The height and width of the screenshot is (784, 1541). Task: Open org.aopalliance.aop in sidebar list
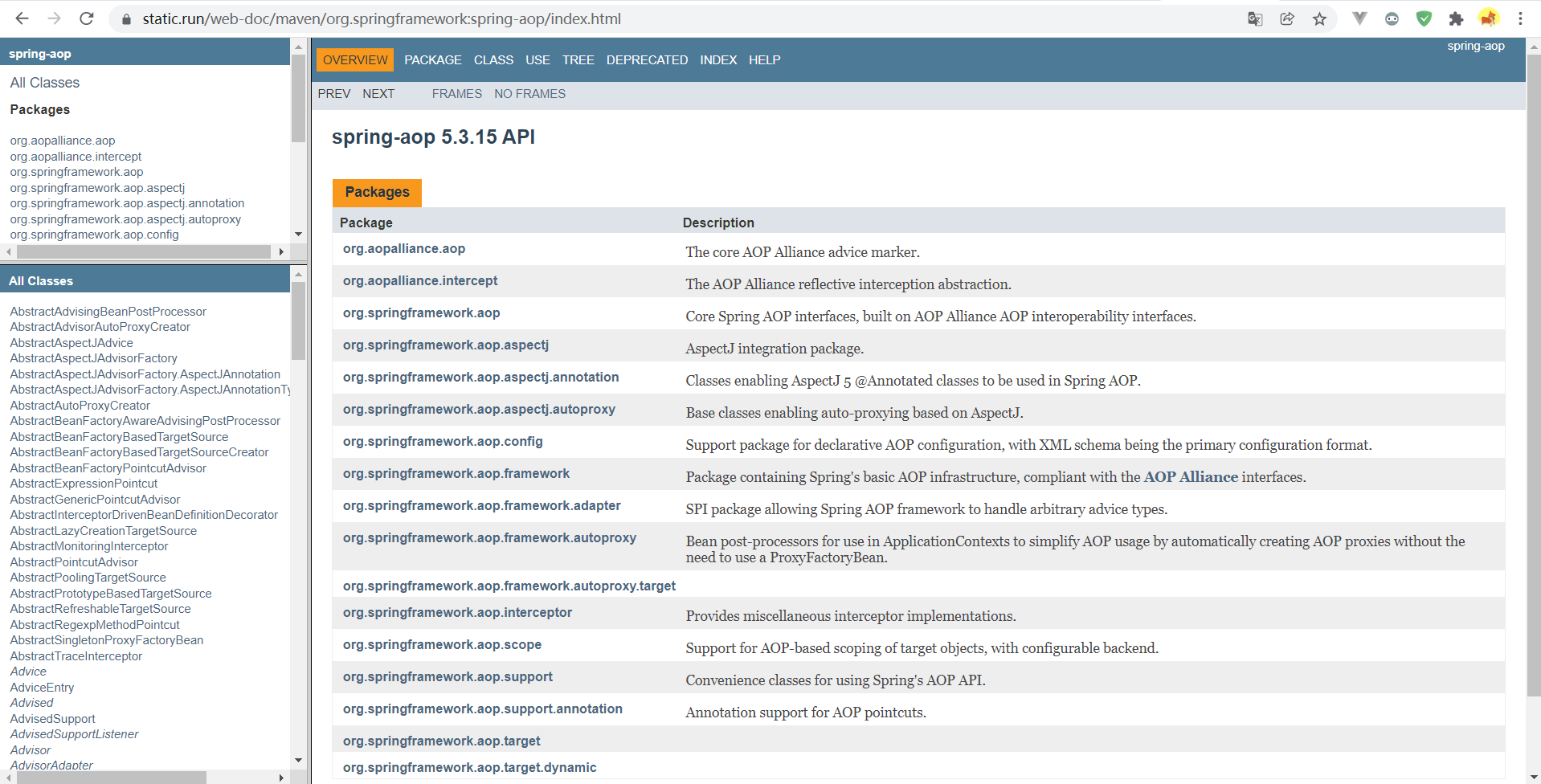[x=63, y=141]
